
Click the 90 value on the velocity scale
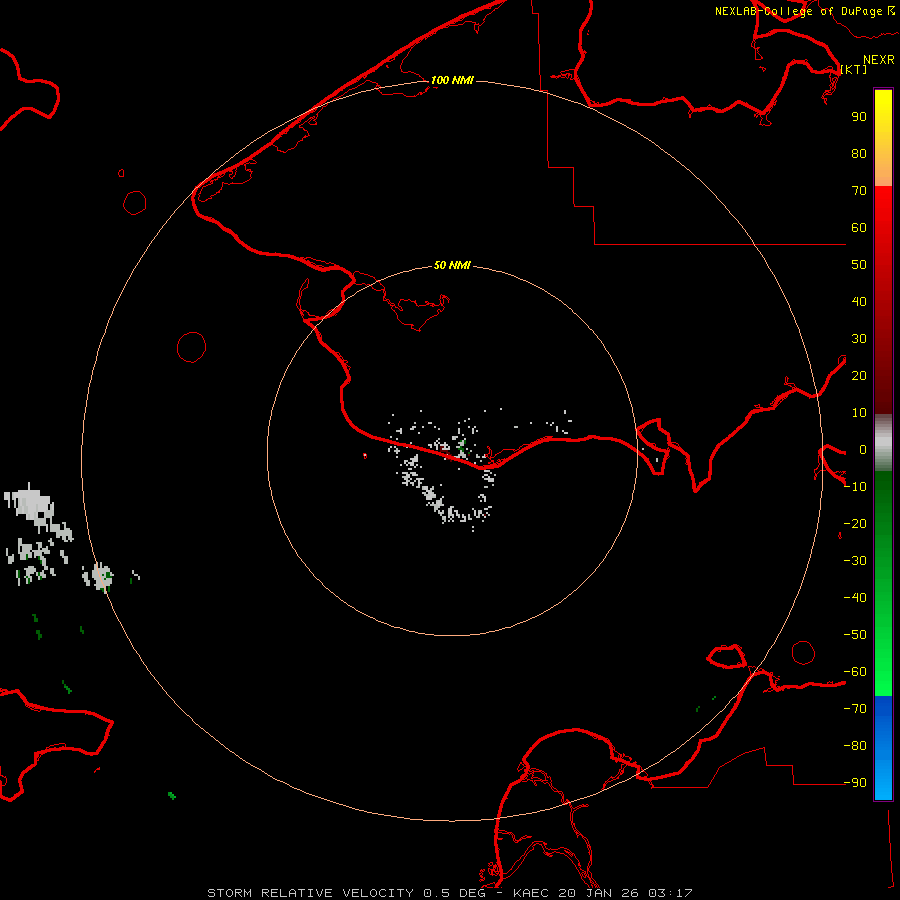tap(859, 117)
